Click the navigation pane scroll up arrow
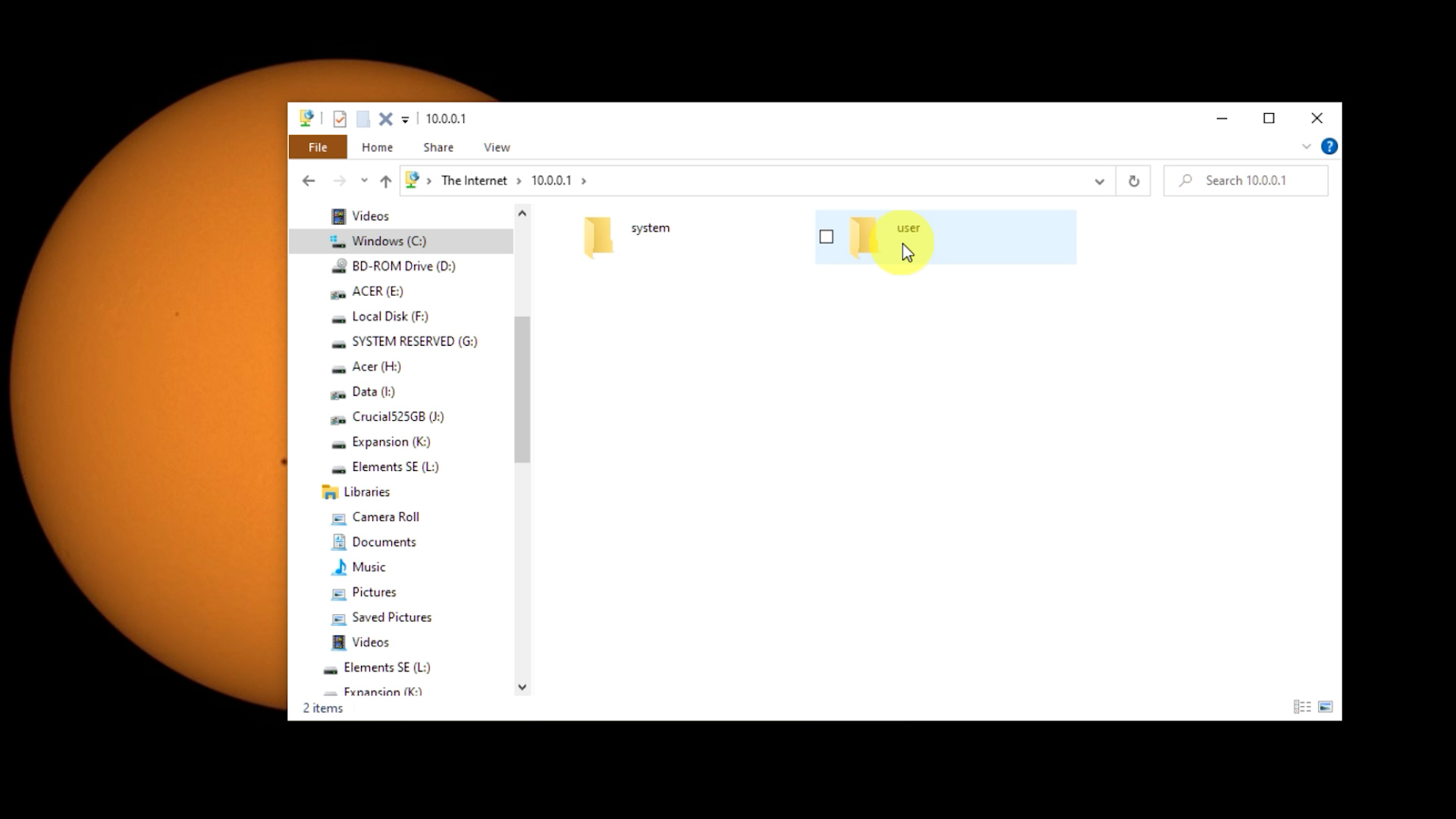Screen dimensions: 1456x819 tap(522, 214)
